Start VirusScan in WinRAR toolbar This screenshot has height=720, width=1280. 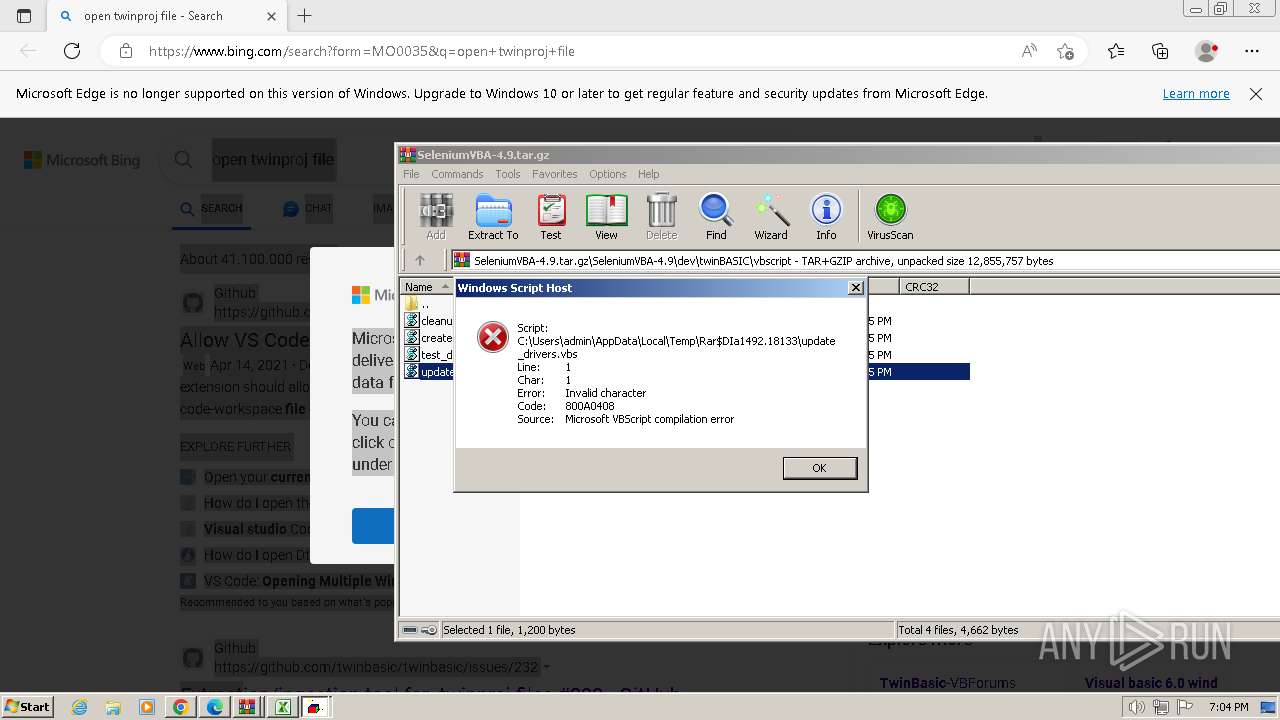[x=890, y=217]
